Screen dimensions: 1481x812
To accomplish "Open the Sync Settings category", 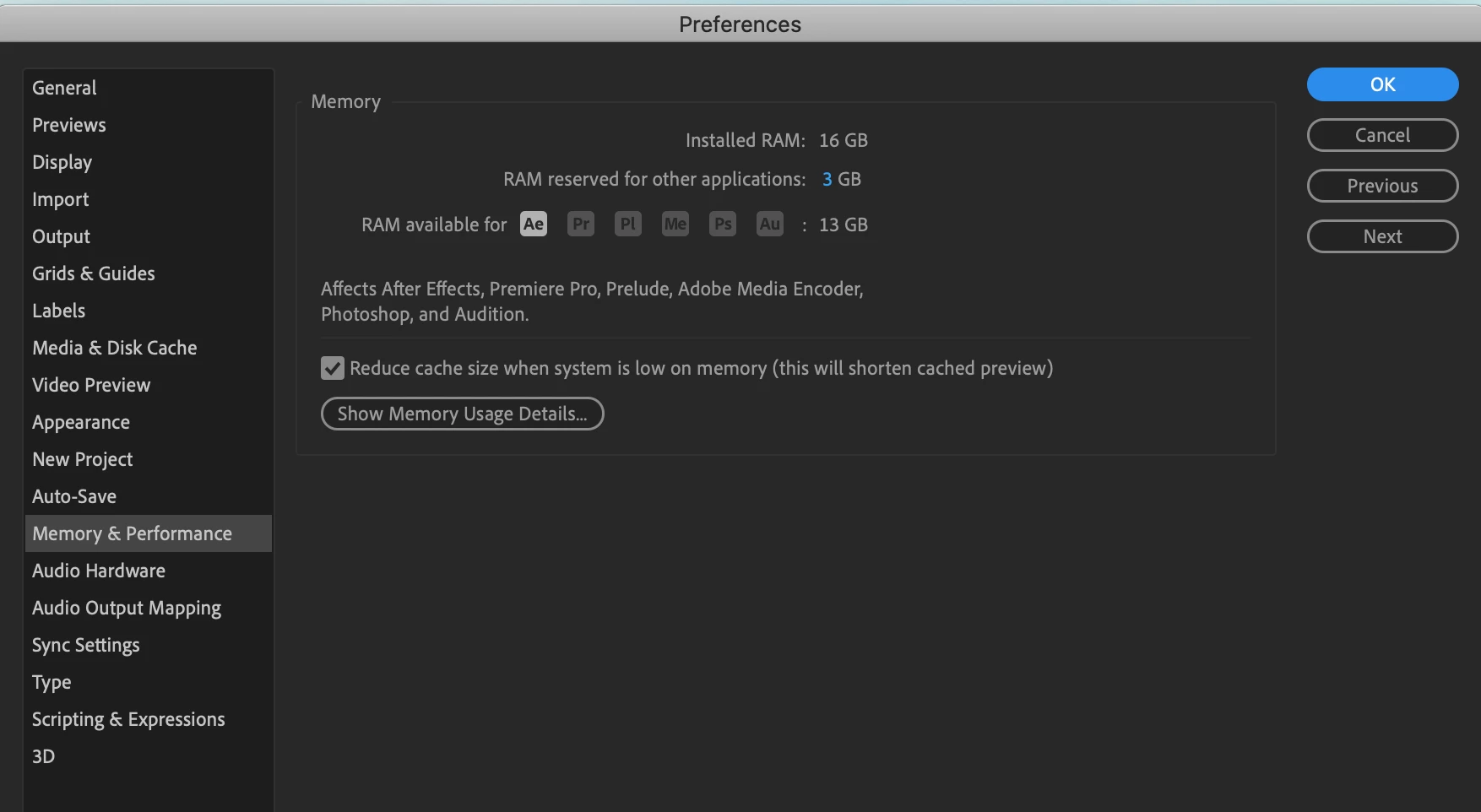I will (149, 645).
